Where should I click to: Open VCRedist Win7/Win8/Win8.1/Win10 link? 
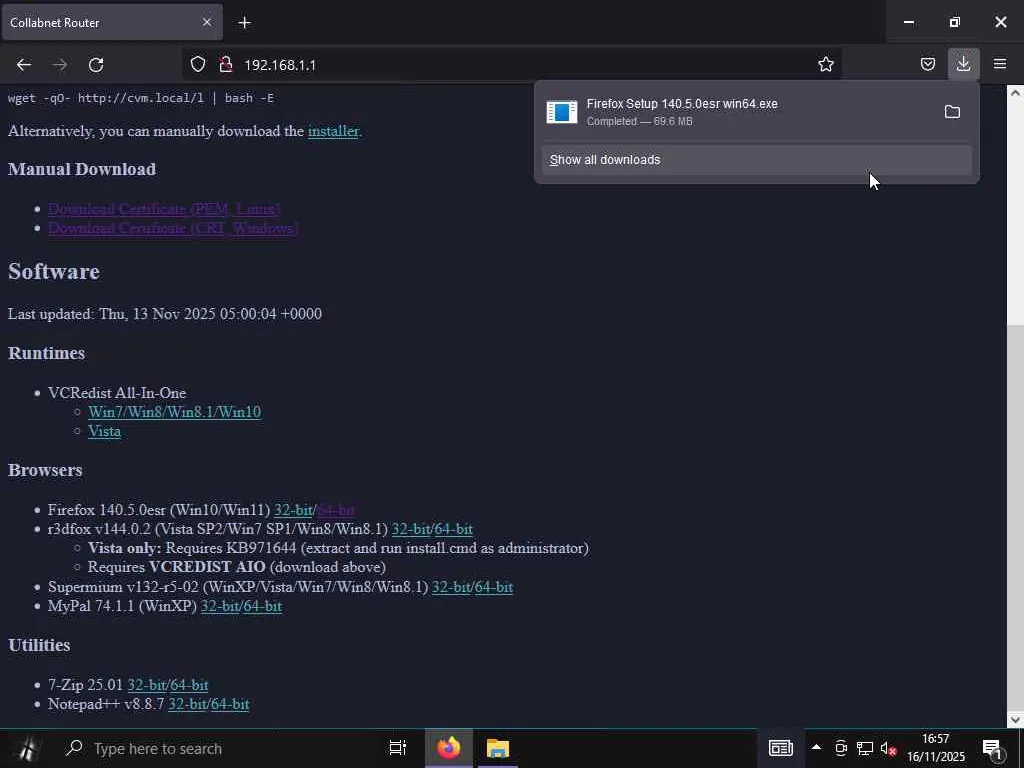(x=174, y=412)
